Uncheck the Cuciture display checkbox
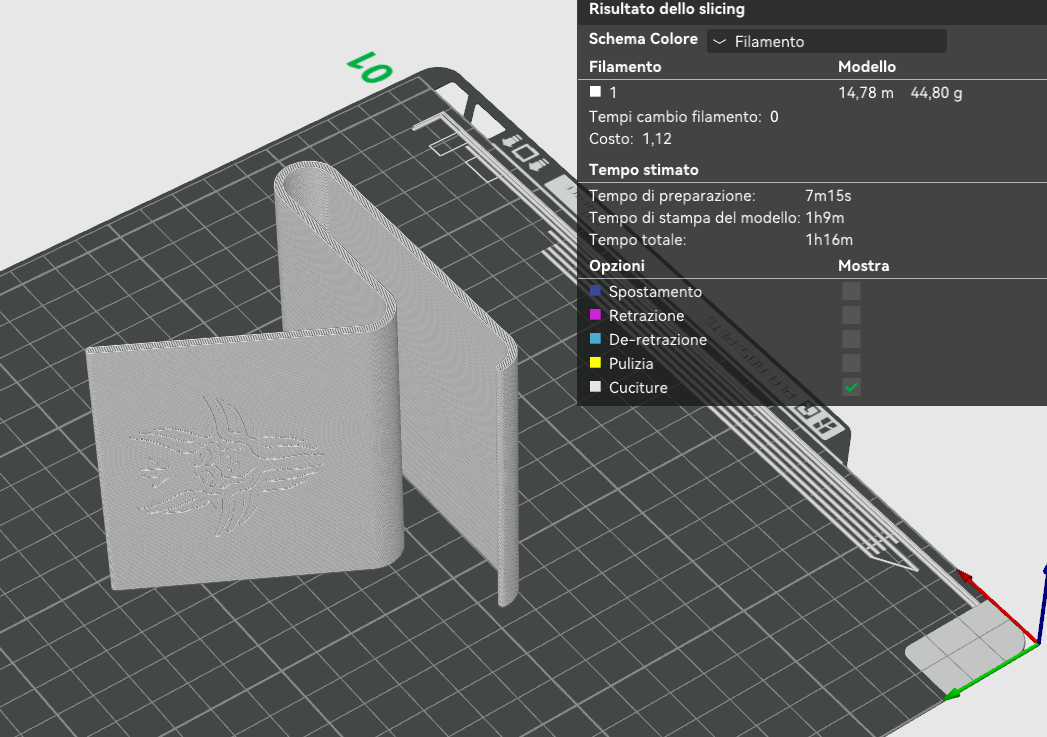Screen dimensions: 1047x737 tap(851, 387)
